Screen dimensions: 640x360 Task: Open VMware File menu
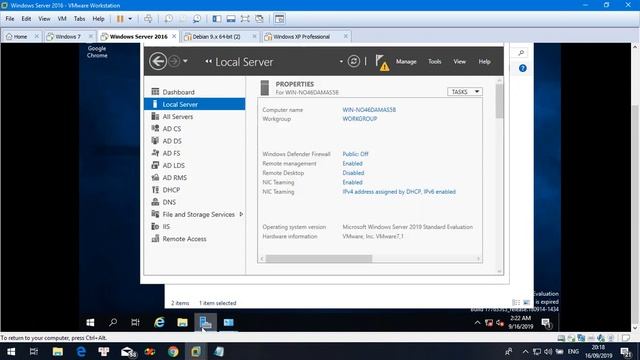(x=10, y=19)
